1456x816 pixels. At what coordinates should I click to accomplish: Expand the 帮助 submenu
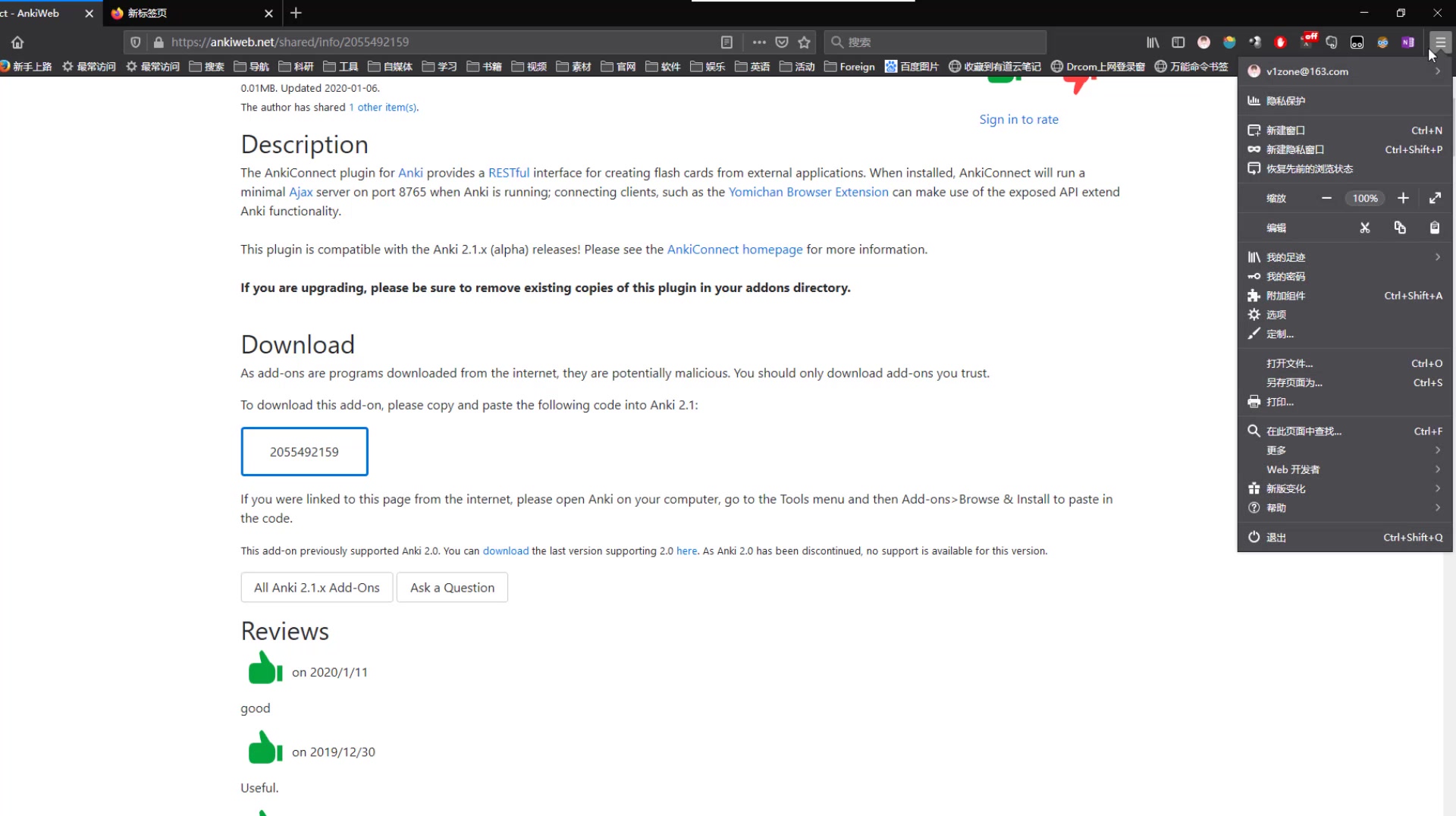(x=1345, y=507)
